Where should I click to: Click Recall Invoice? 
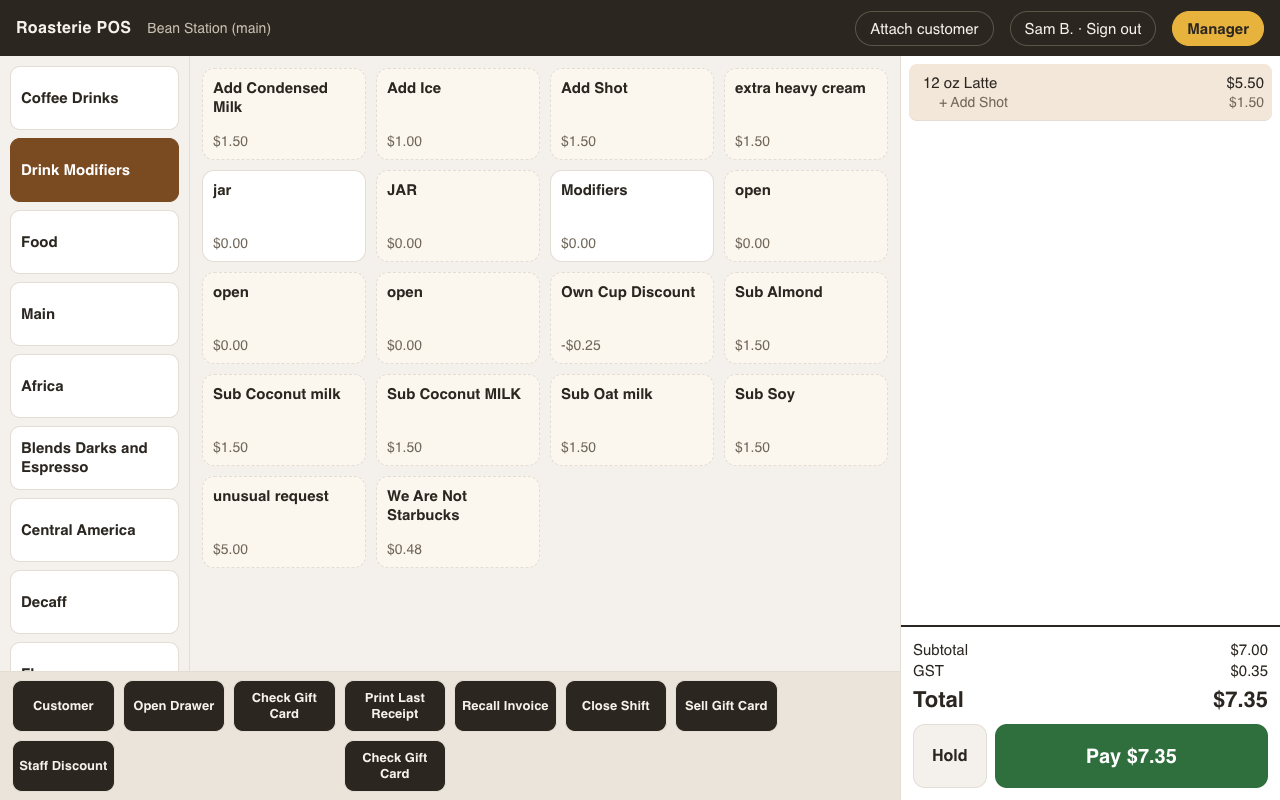pyautogui.click(x=505, y=706)
